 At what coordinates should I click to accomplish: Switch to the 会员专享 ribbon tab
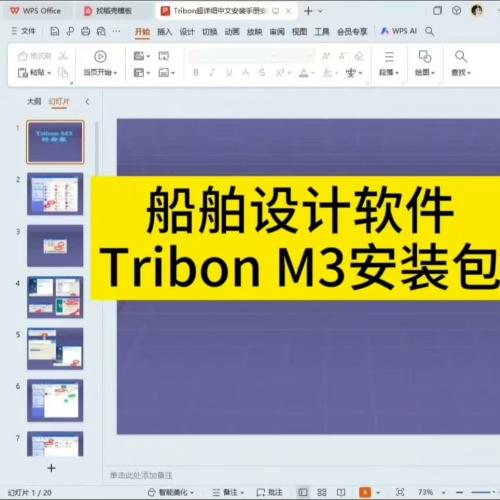(x=352, y=32)
